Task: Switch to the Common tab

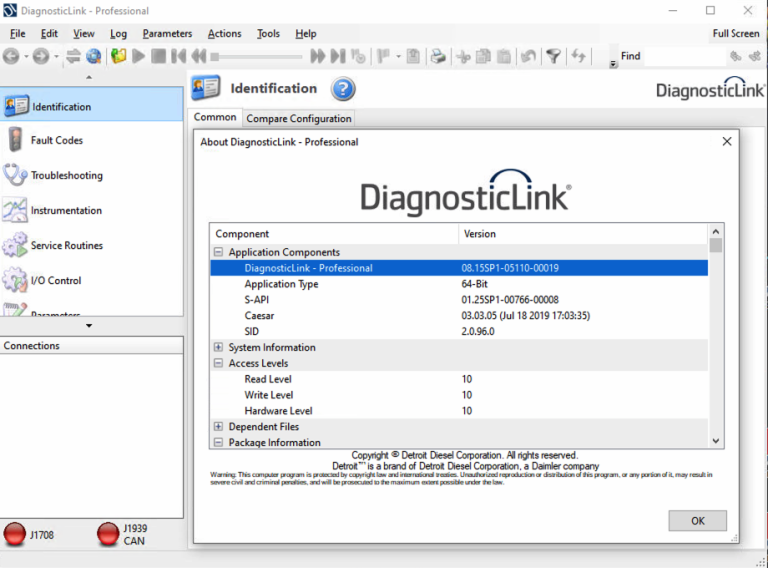Action: click(x=215, y=118)
